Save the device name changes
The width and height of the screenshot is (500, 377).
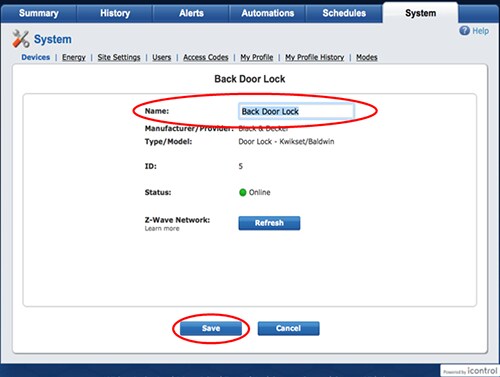click(x=211, y=328)
